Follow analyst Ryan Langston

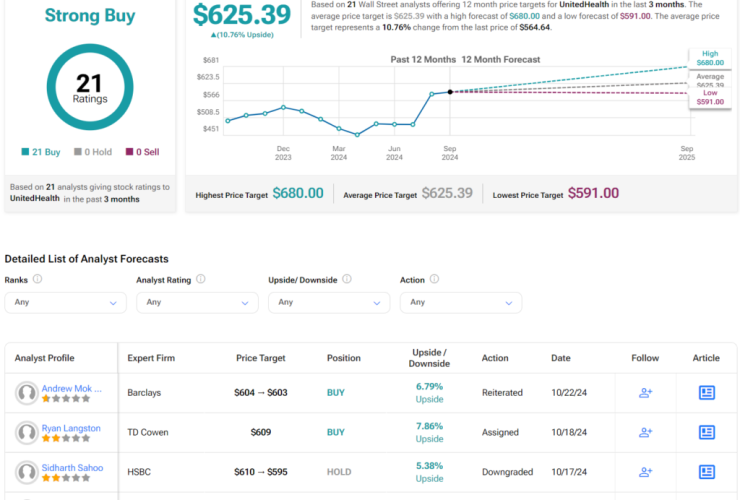coord(645,432)
